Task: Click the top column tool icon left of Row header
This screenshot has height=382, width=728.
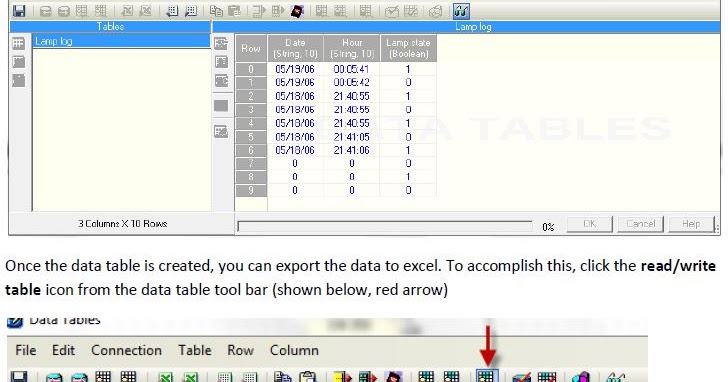Action: coord(221,44)
